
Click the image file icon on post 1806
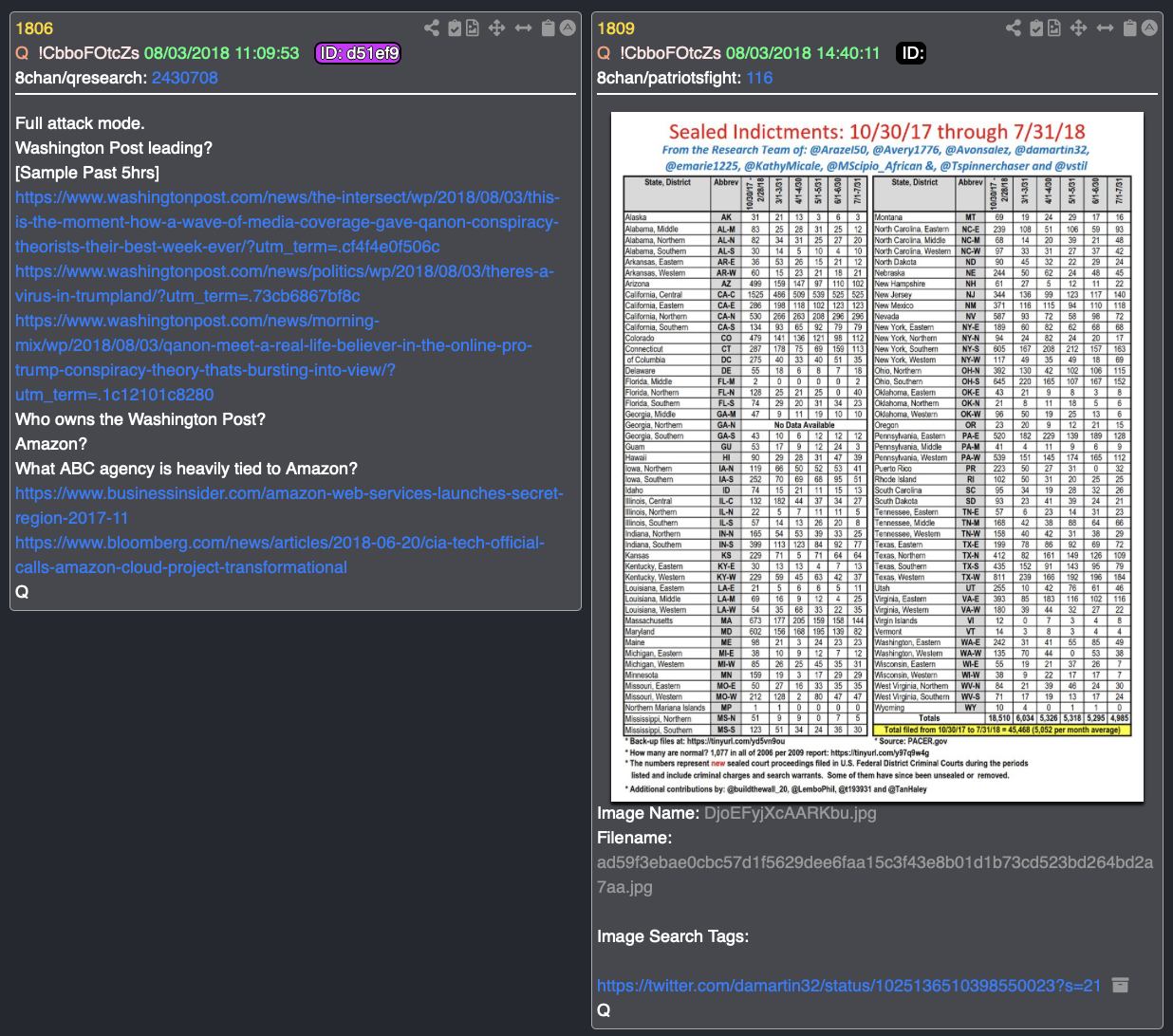click(473, 28)
